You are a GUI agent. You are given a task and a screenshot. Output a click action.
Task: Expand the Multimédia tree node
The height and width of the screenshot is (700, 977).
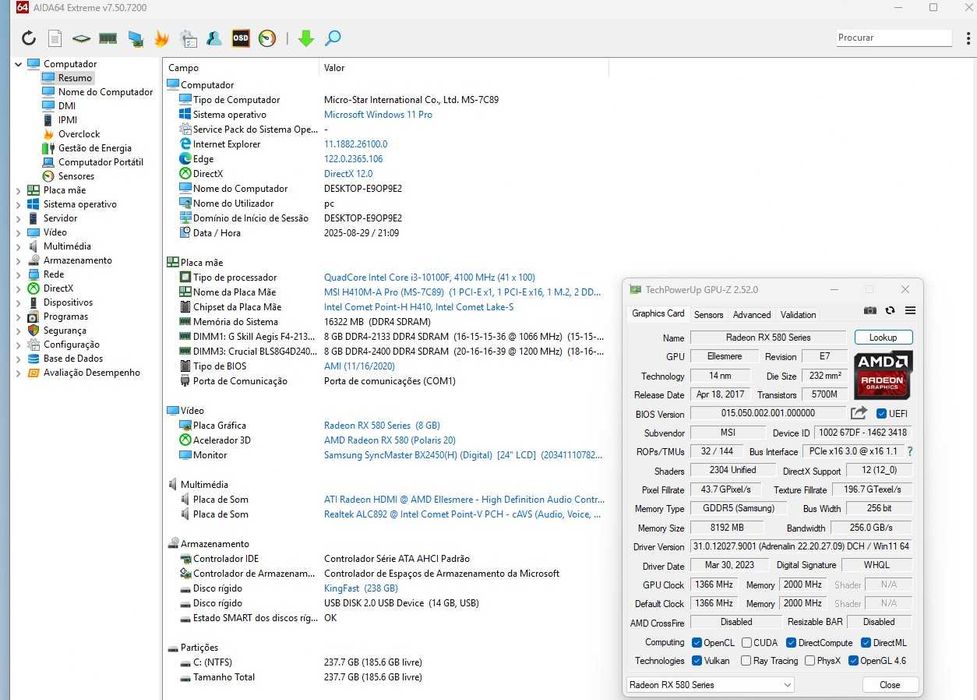(18, 247)
